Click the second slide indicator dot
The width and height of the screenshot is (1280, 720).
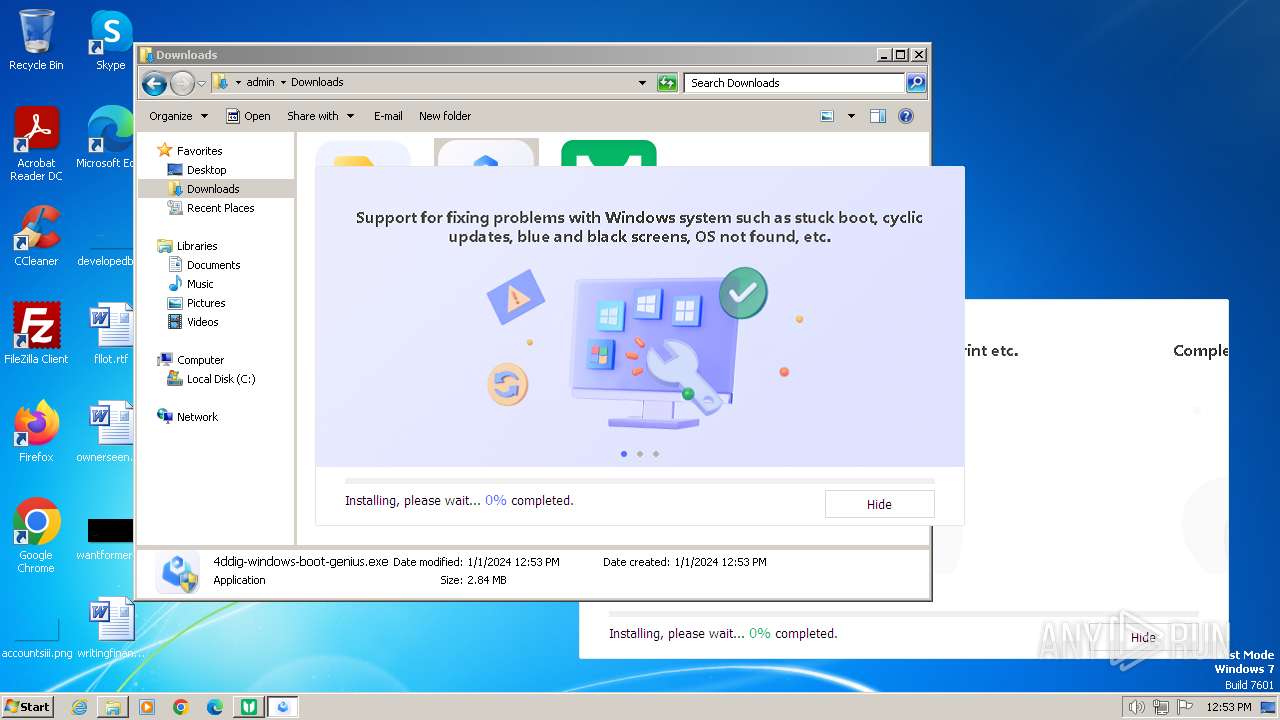[x=640, y=454]
